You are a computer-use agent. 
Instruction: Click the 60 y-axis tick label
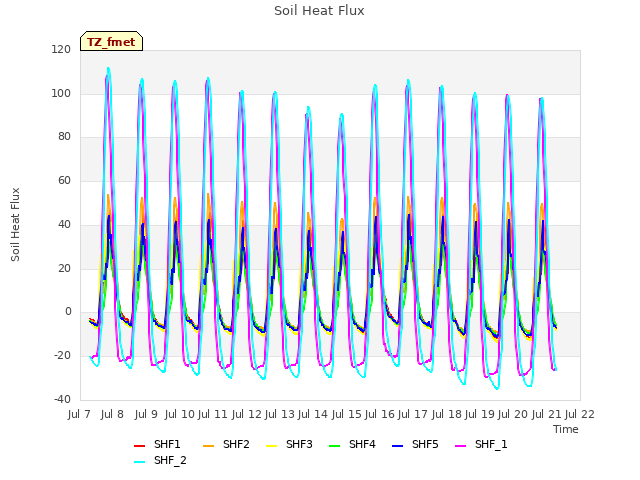click(64, 180)
